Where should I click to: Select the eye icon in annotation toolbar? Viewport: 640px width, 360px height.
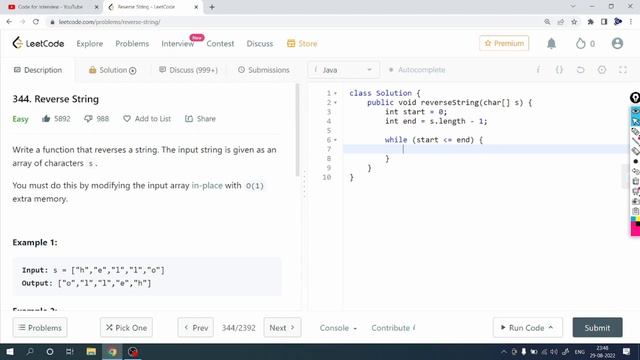636,111
